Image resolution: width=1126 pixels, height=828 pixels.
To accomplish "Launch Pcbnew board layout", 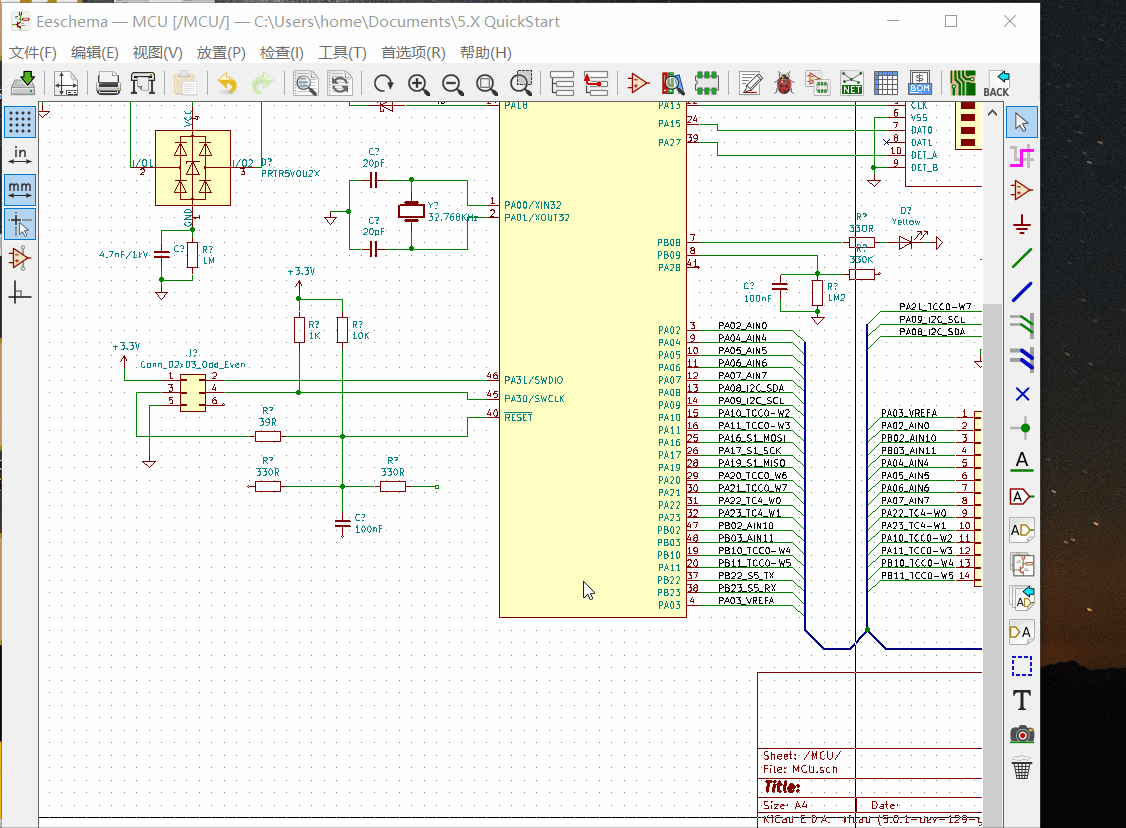I will (x=962, y=83).
